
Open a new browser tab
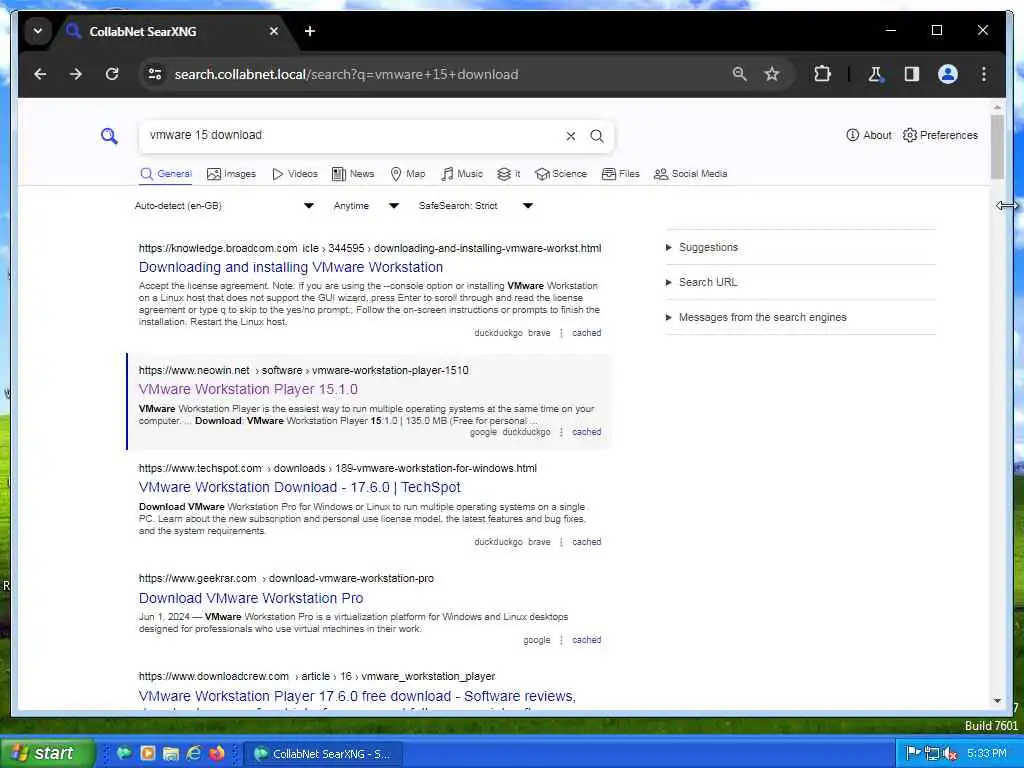tap(310, 31)
